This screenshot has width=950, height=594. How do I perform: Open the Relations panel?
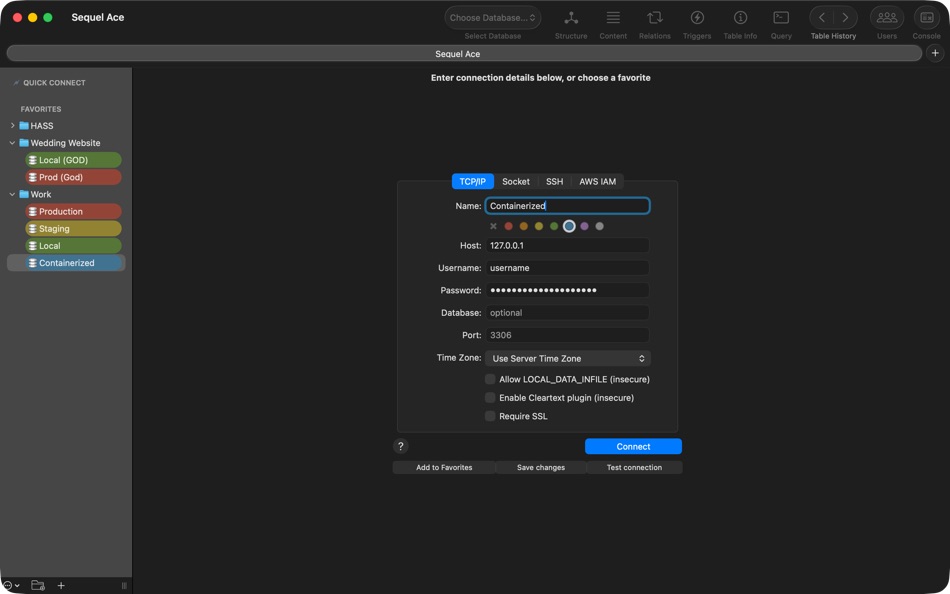click(654, 22)
